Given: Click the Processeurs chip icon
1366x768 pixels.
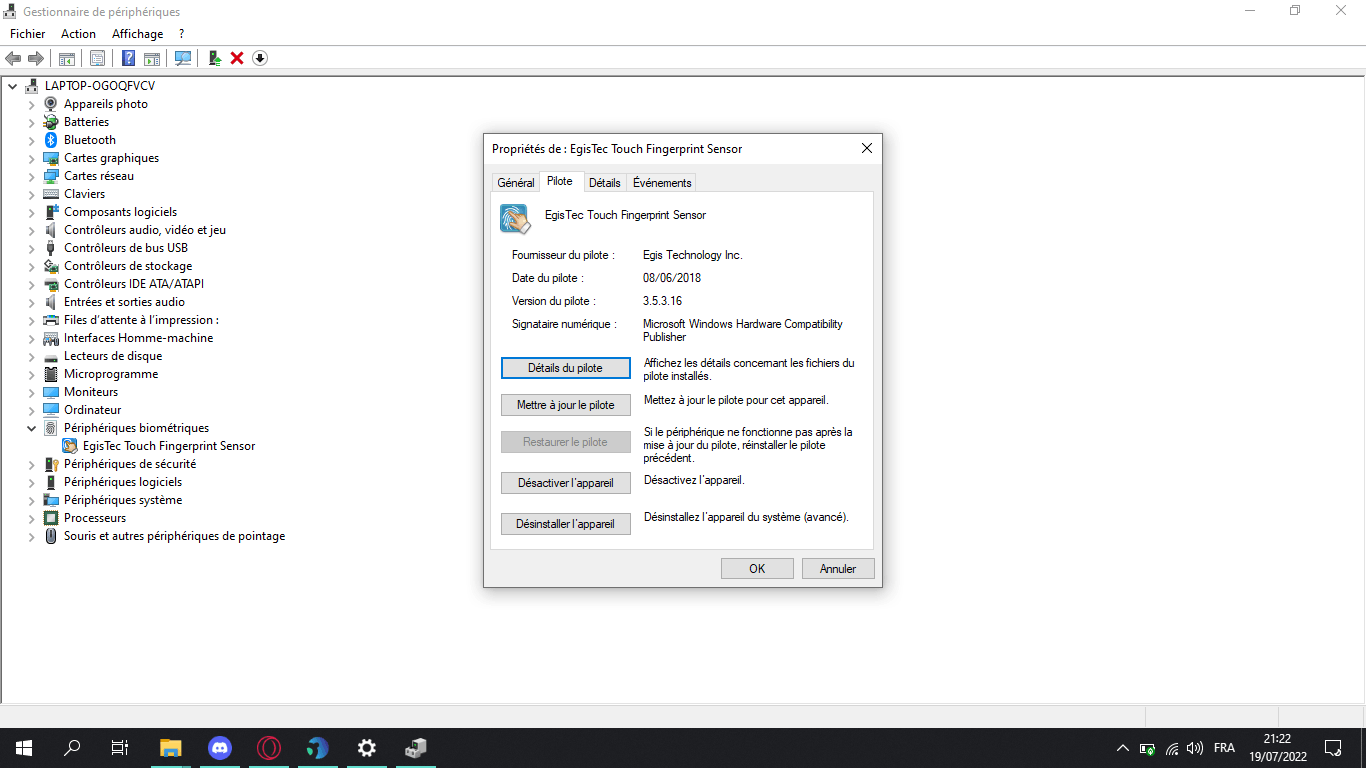Looking at the screenshot, I should coord(51,518).
